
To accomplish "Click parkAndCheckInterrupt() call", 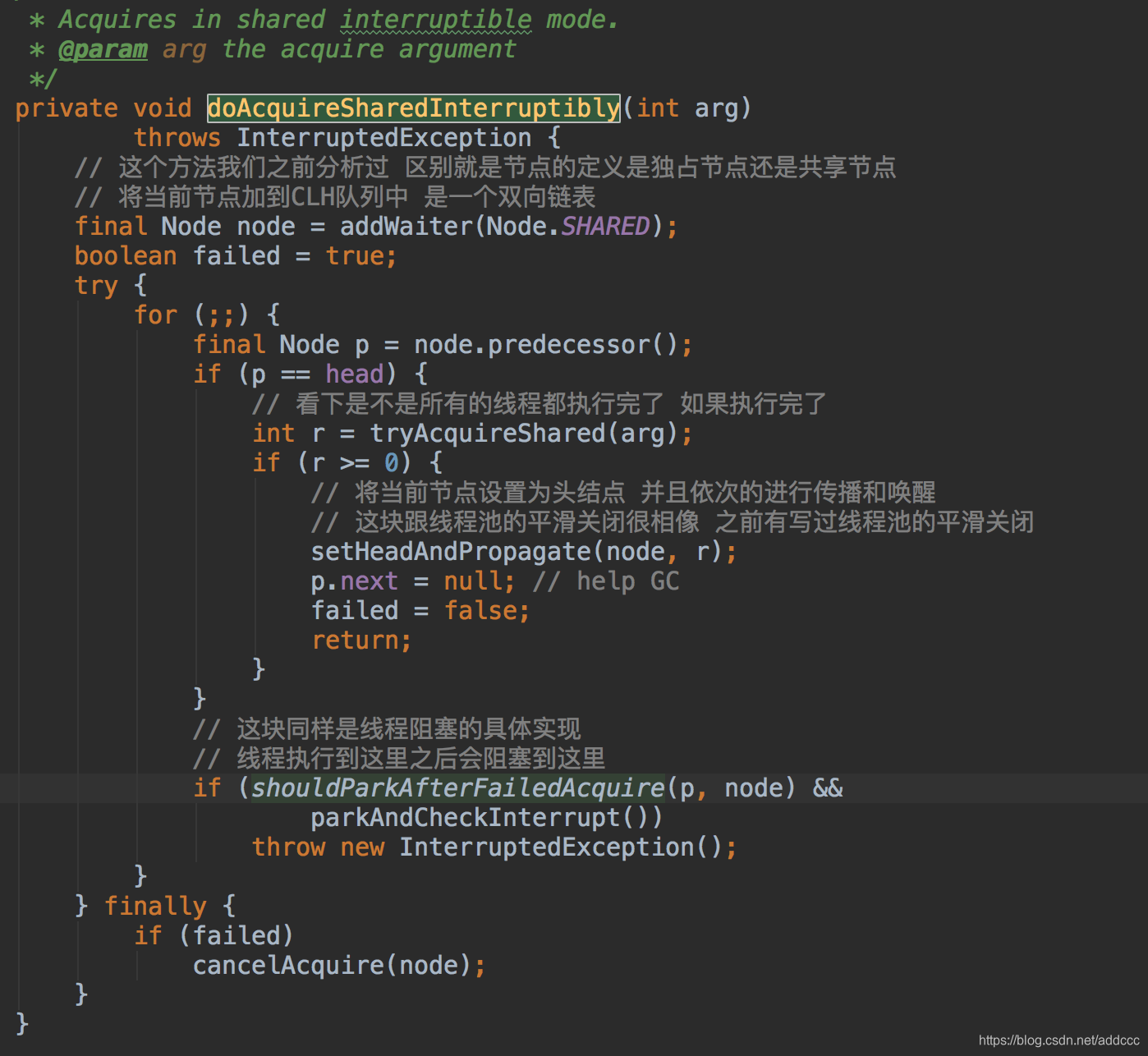I will tap(486, 817).
